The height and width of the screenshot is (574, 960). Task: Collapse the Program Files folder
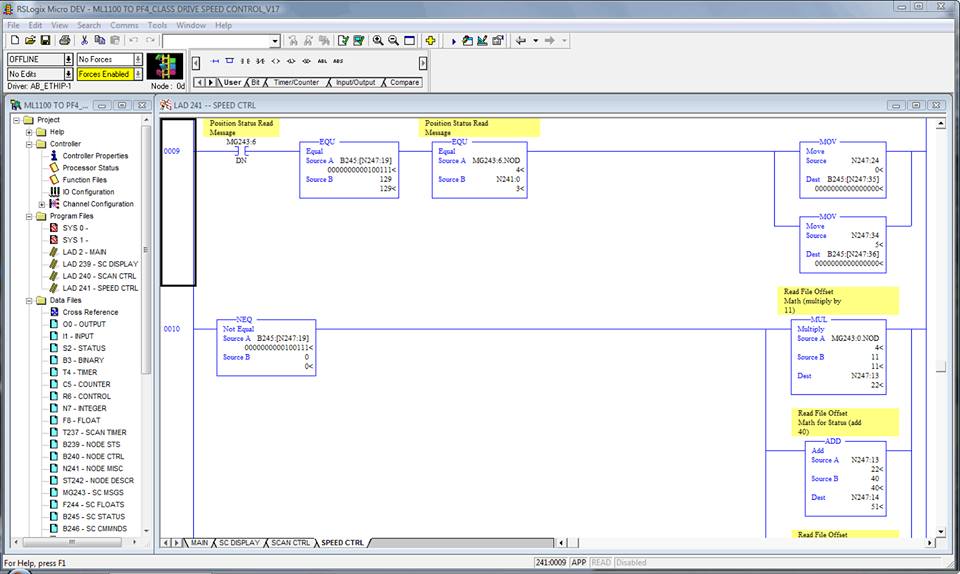pos(29,216)
